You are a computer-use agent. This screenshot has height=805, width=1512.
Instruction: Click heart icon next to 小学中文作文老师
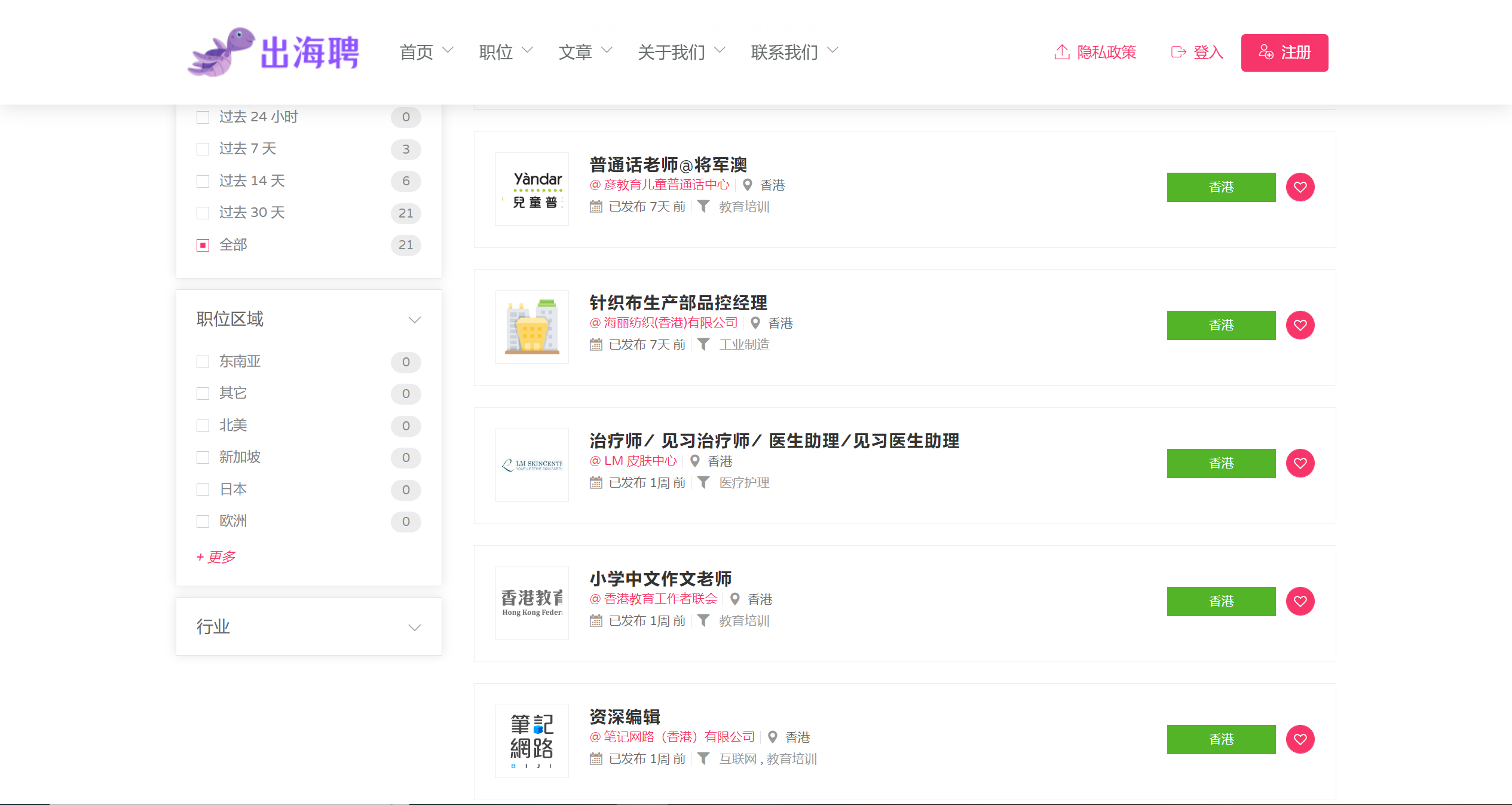pos(1300,601)
